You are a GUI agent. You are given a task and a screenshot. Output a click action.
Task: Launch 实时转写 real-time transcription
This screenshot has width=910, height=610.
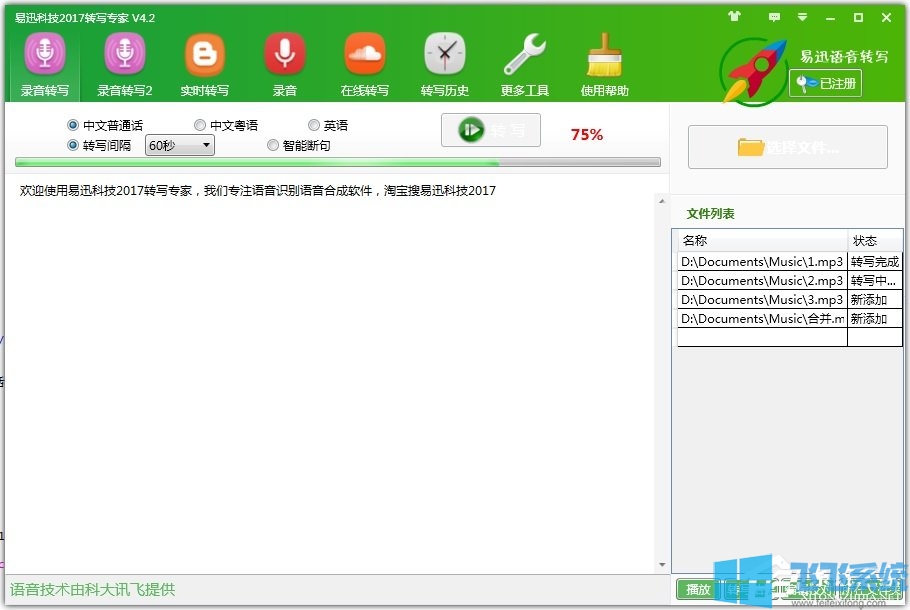point(204,62)
